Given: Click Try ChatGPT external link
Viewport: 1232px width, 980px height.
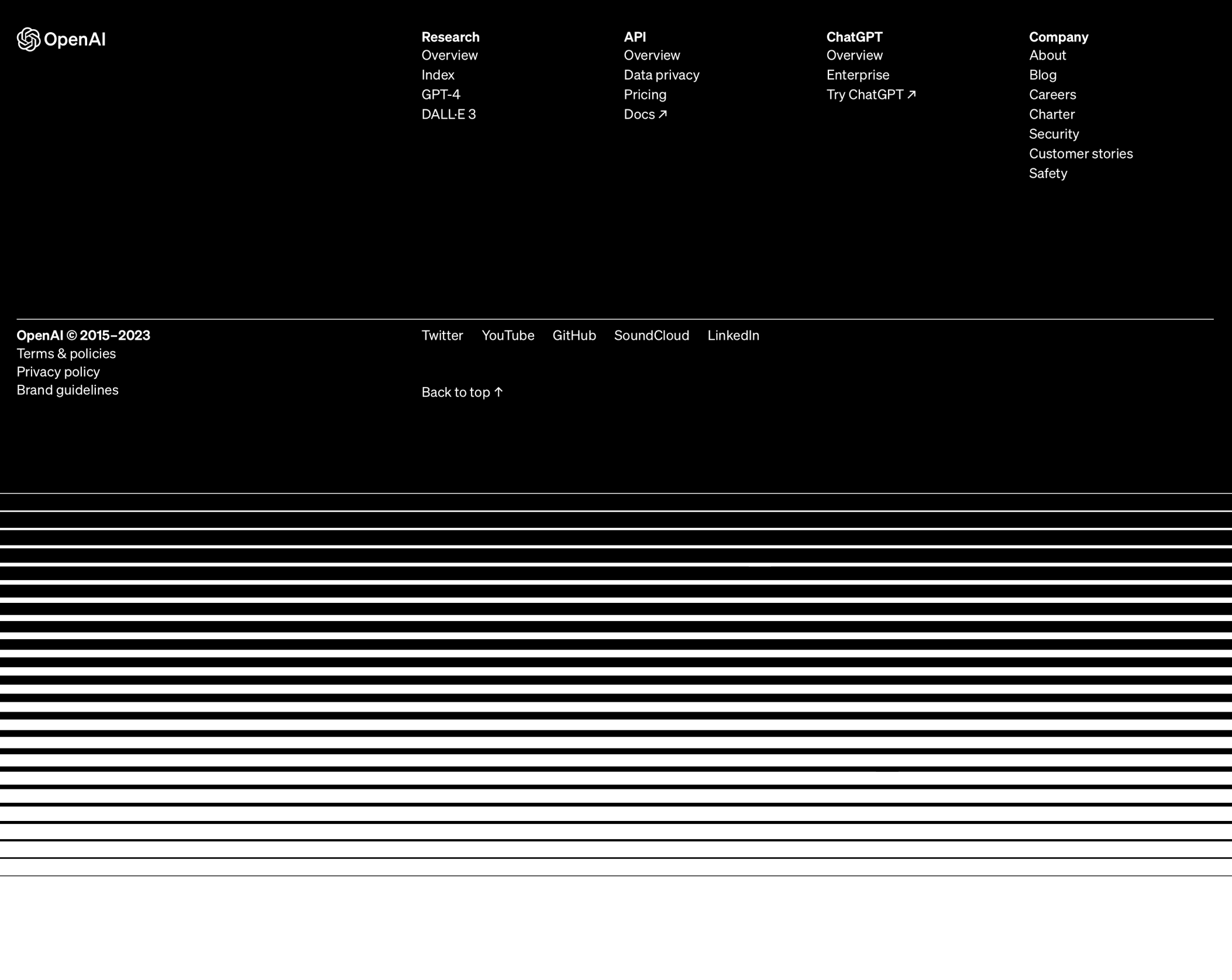Looking at the screenshot, I should point(870,95).
